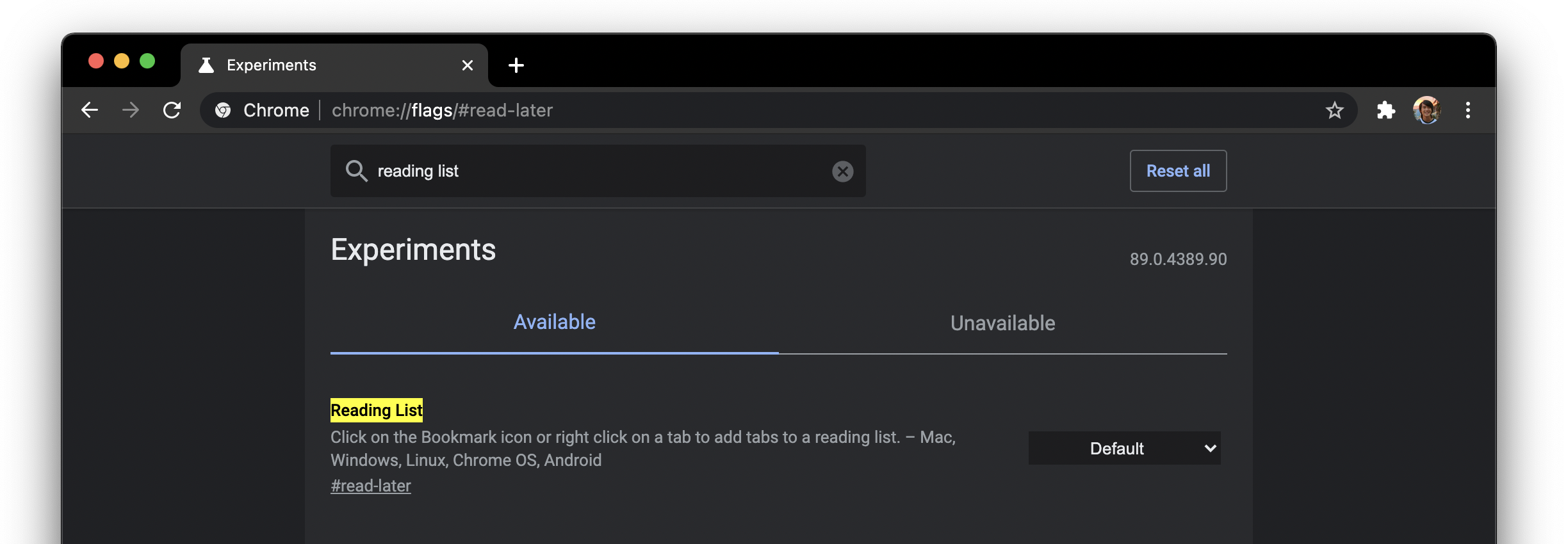
Task: Click the Reset all button
Action: click(x=1179, y=171)
